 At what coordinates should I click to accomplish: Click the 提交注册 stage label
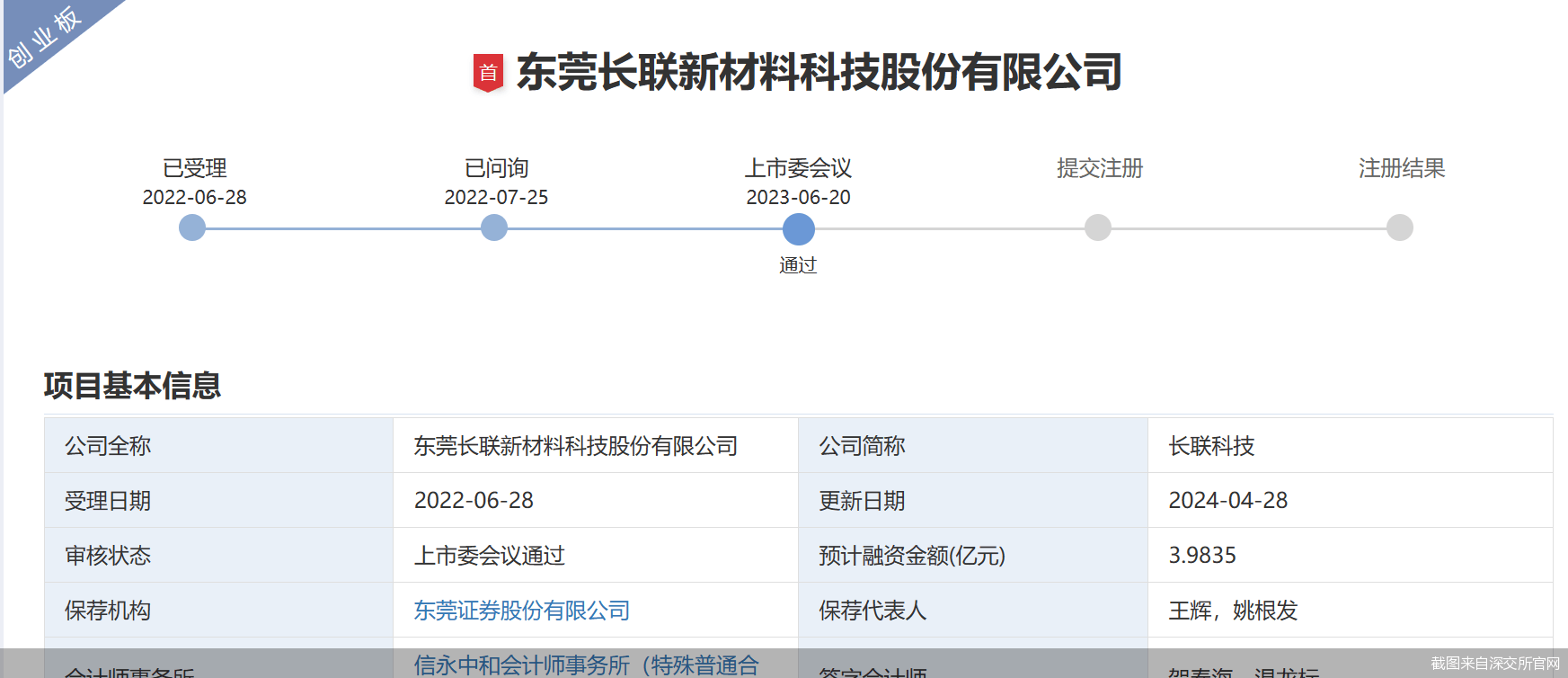[x=1099, y=168]
